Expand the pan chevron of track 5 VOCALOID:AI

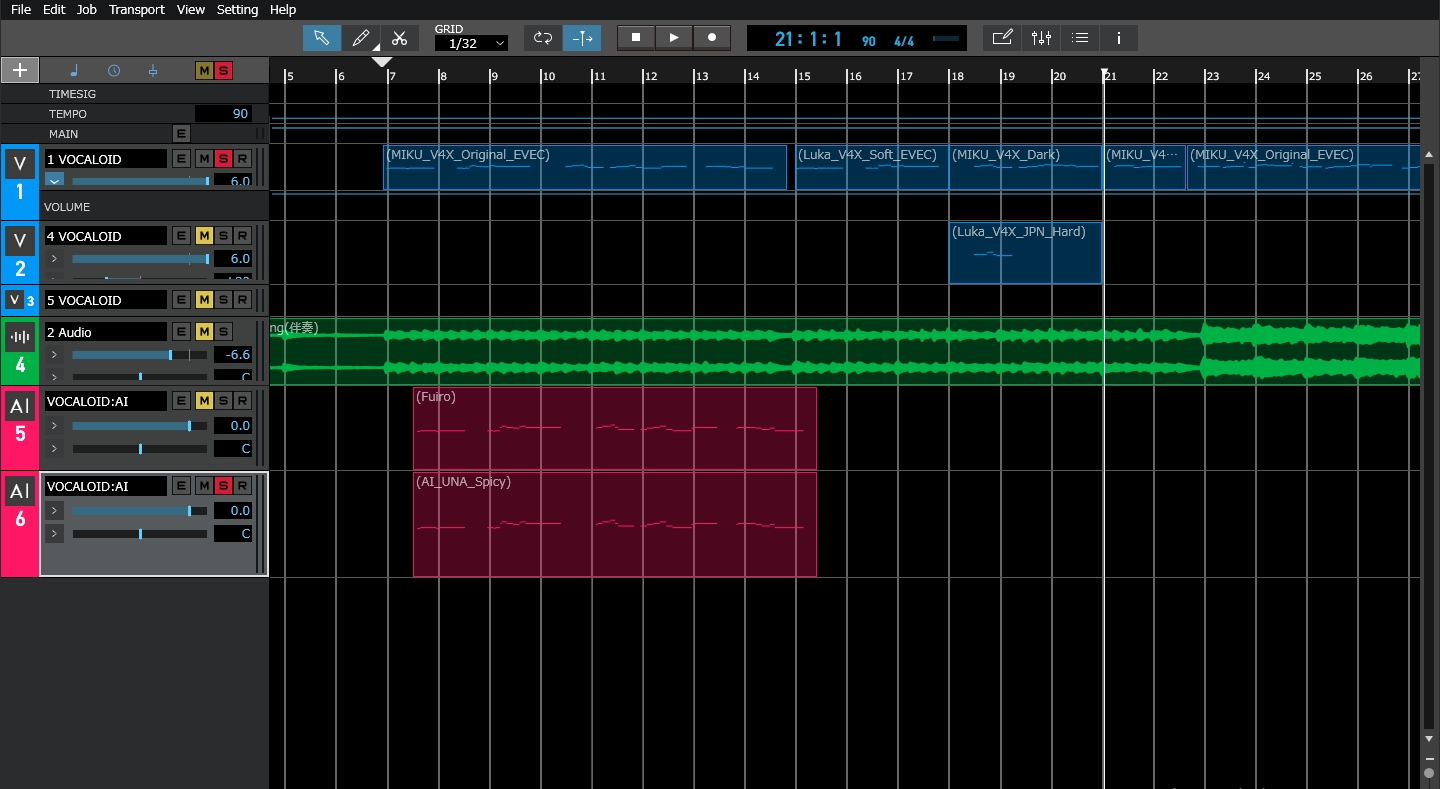[x=54, y=449]
